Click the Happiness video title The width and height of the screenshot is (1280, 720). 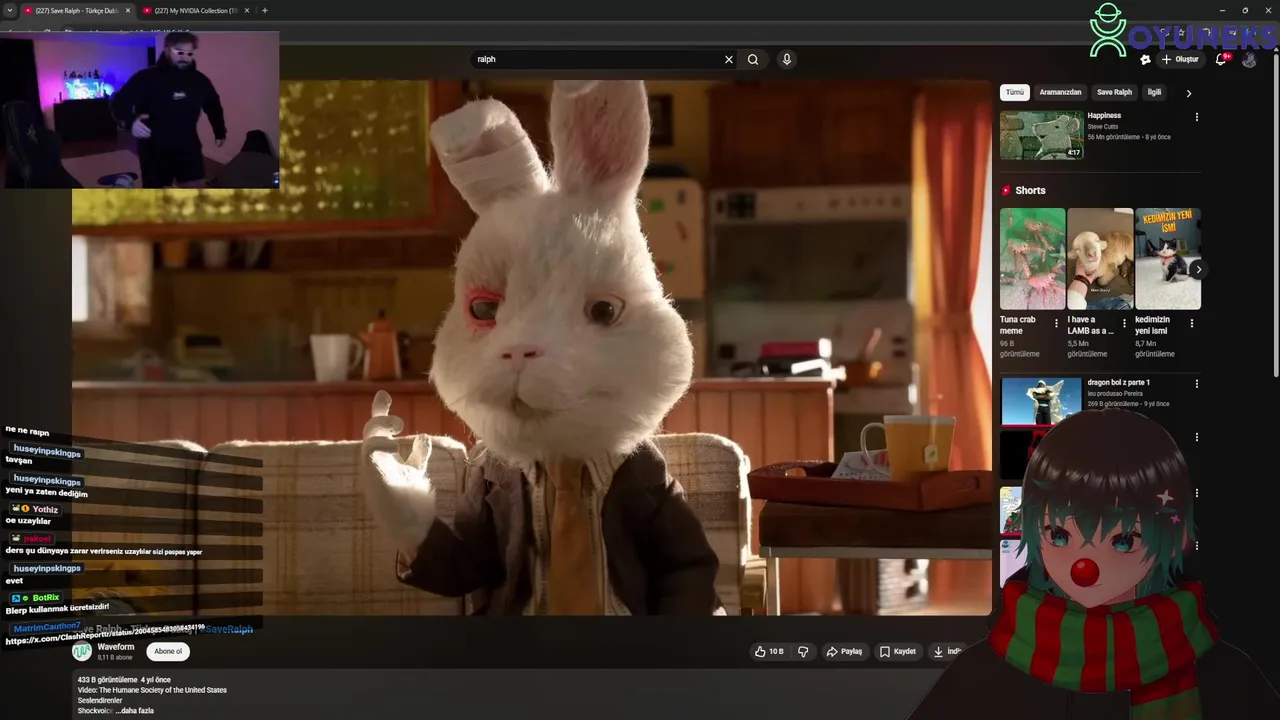[x=1104, y=116]
